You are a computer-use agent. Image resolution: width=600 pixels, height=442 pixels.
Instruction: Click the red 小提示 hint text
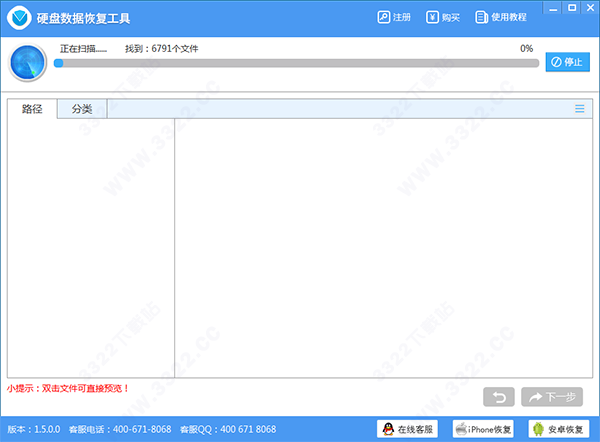pyautogui.click(x=67, y=388)
